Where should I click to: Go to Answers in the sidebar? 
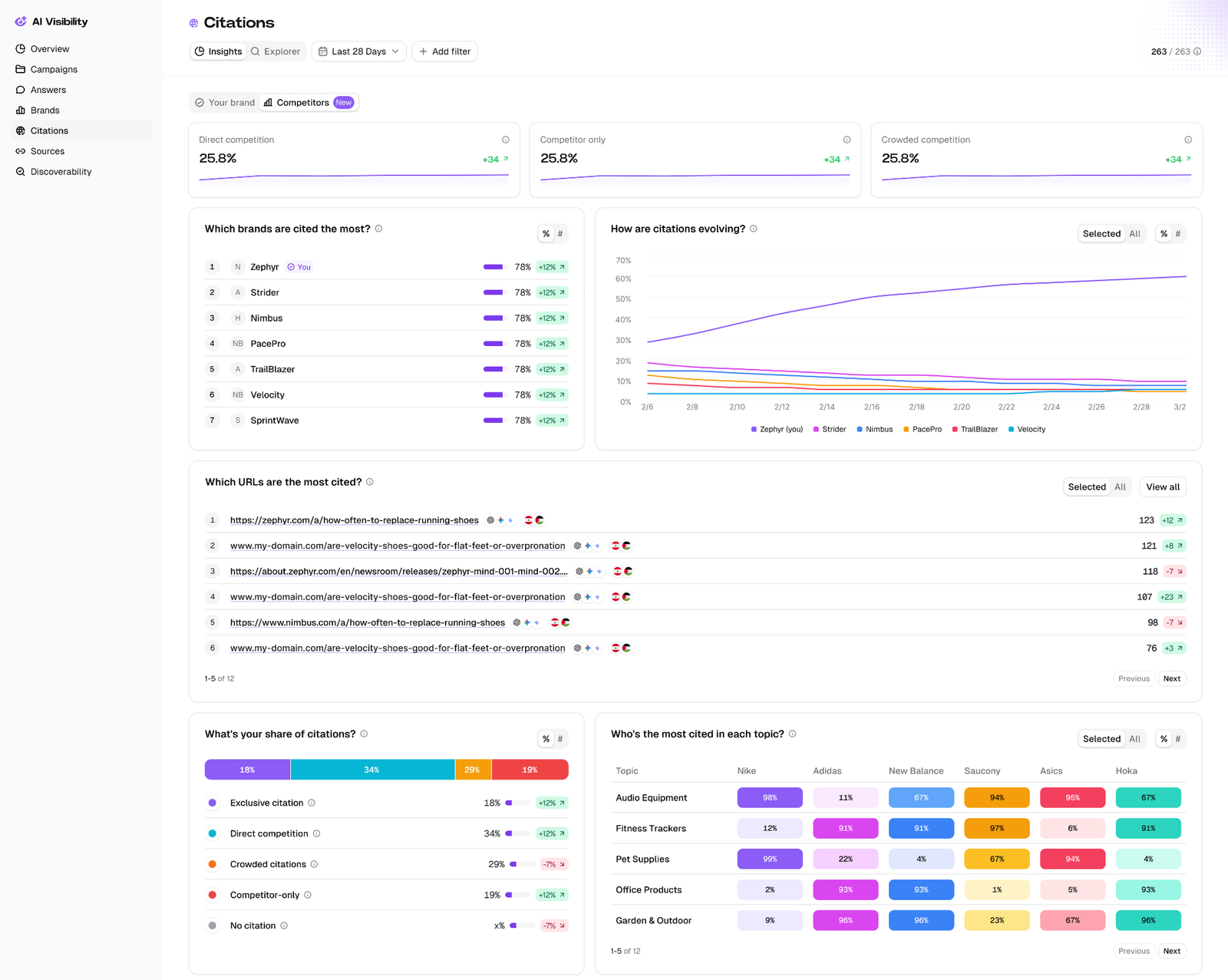48,90
